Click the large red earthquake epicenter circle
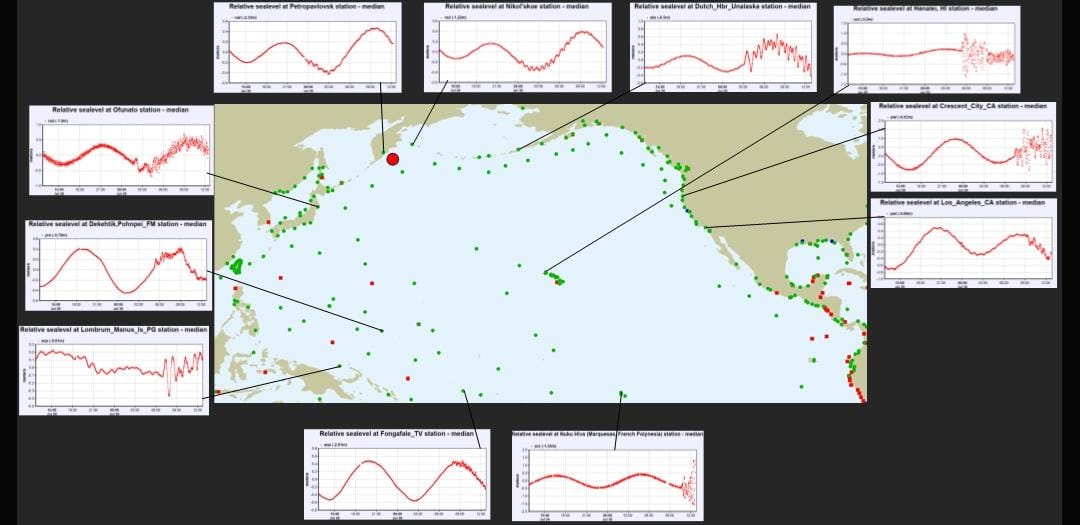Screen dimensions: 1080x525 coord(393,159)
